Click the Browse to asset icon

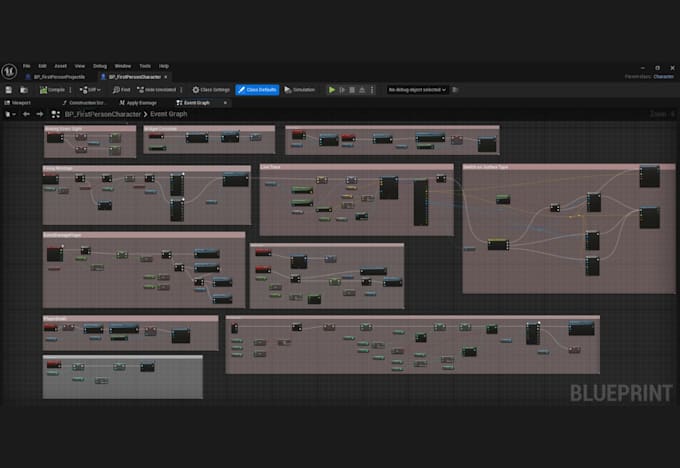24,90
